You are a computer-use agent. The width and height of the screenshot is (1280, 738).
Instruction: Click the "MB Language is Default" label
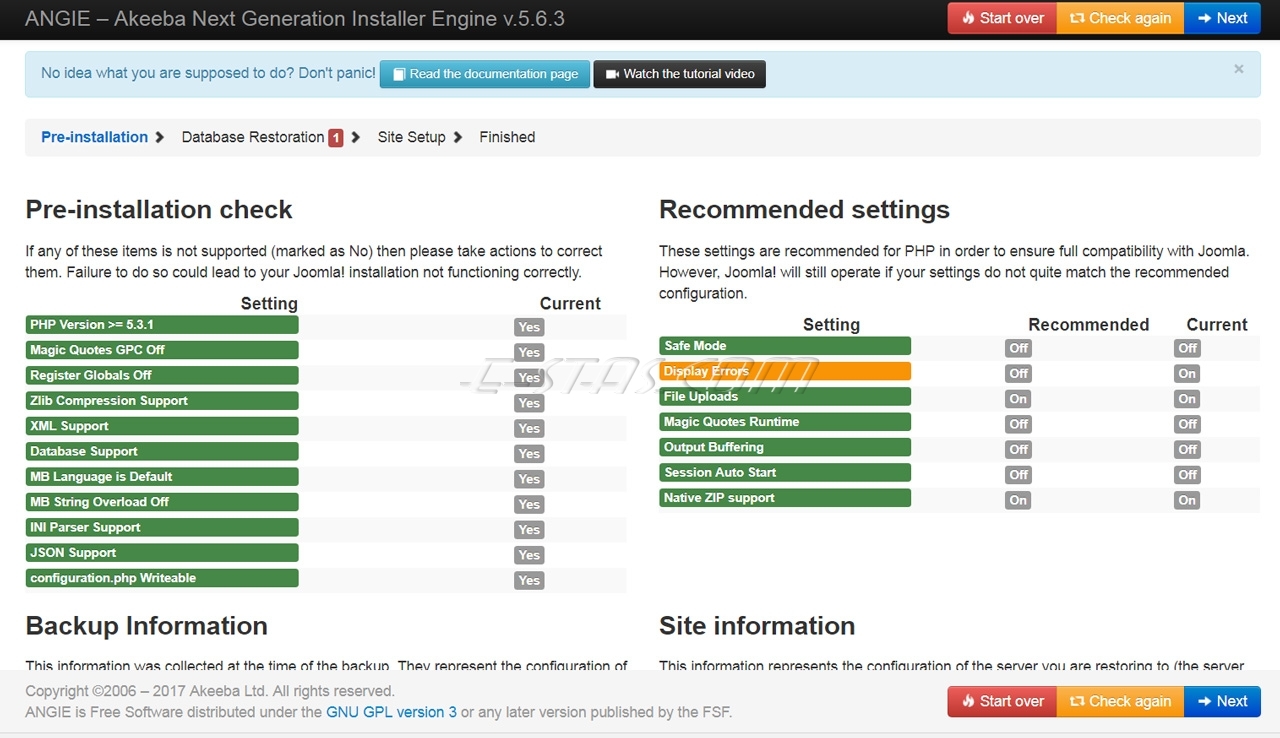[162, 477]
